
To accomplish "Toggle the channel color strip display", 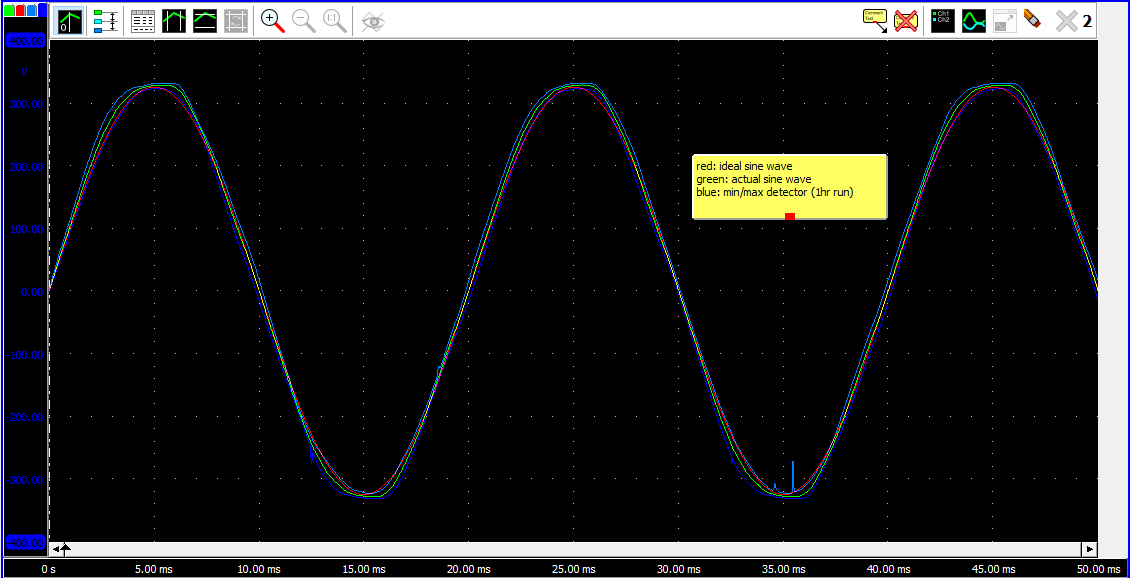I will 22,12.
